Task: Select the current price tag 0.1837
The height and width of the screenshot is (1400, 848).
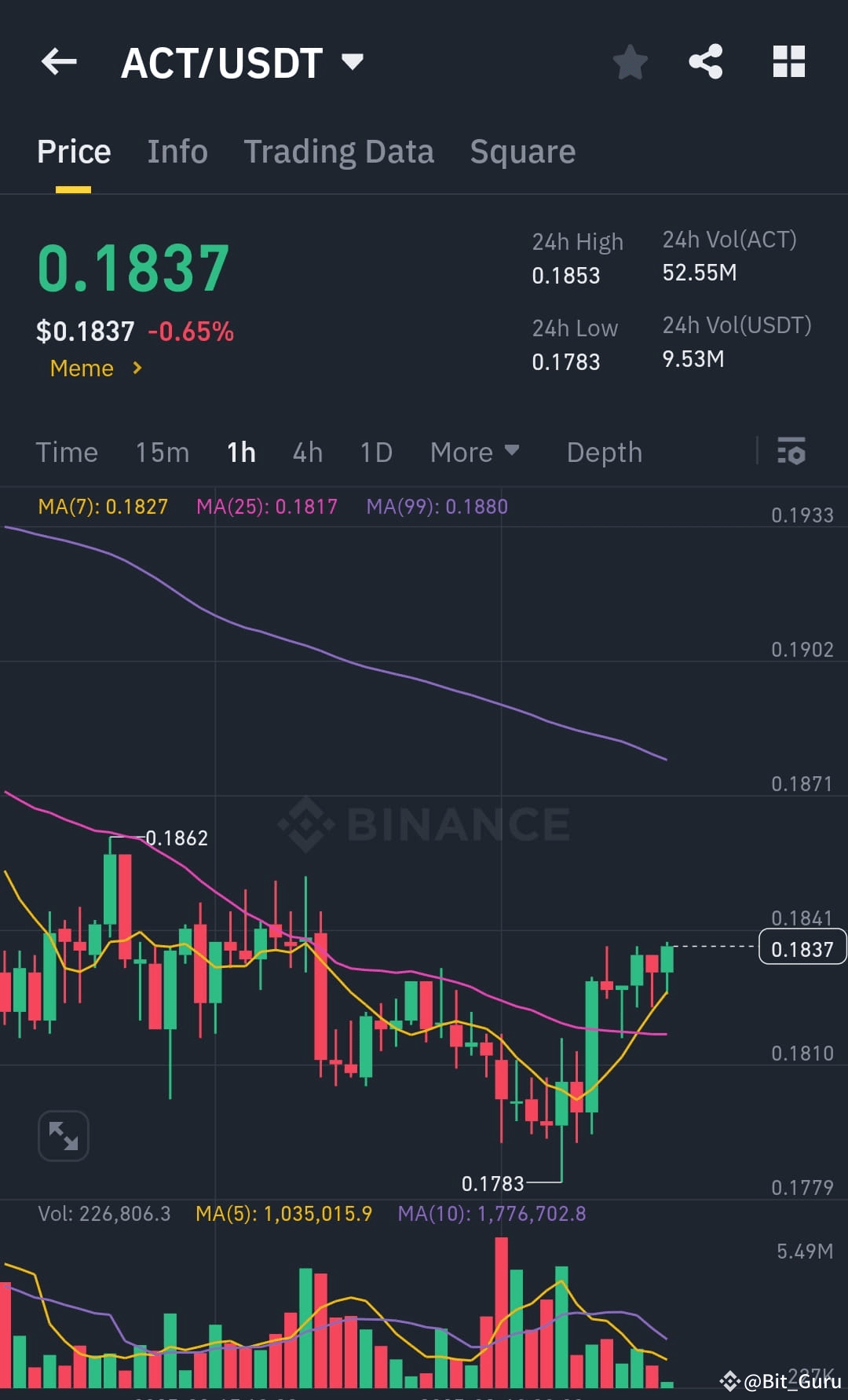Action: point(801,947)
